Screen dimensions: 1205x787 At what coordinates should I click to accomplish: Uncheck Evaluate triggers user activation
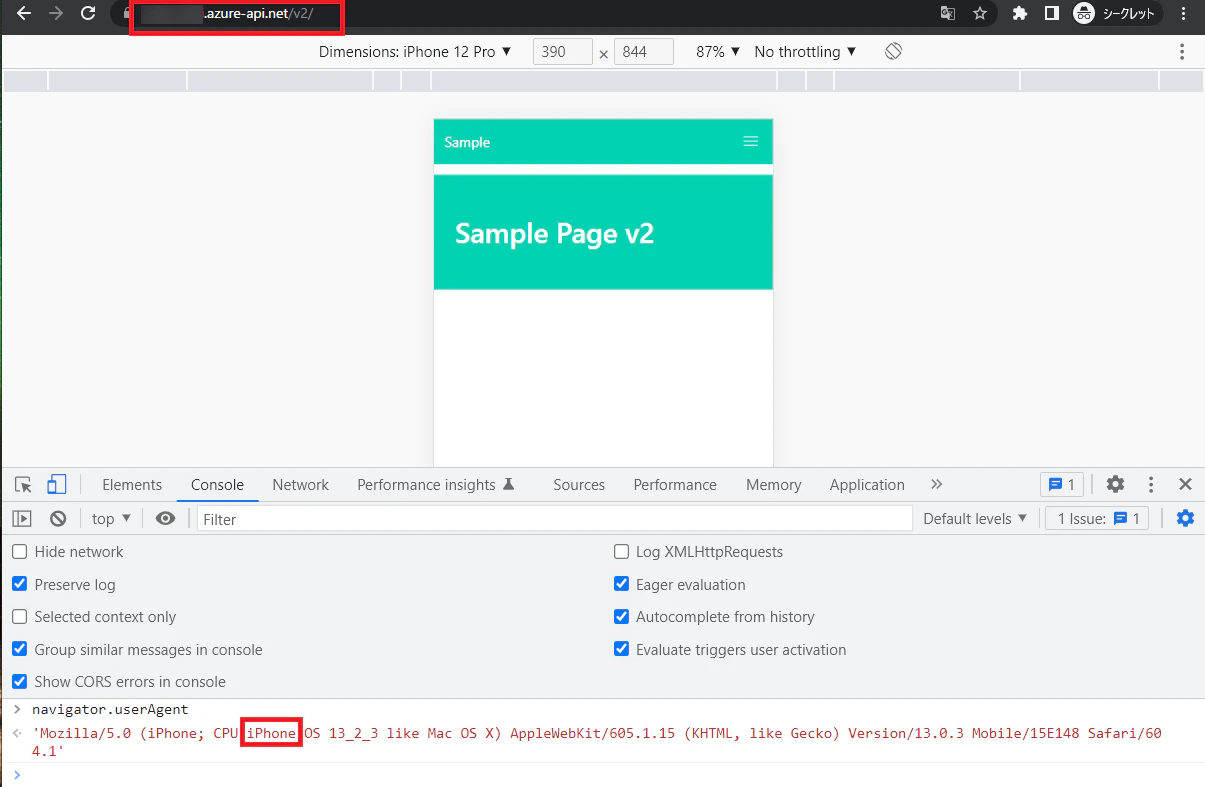point(621,649)
